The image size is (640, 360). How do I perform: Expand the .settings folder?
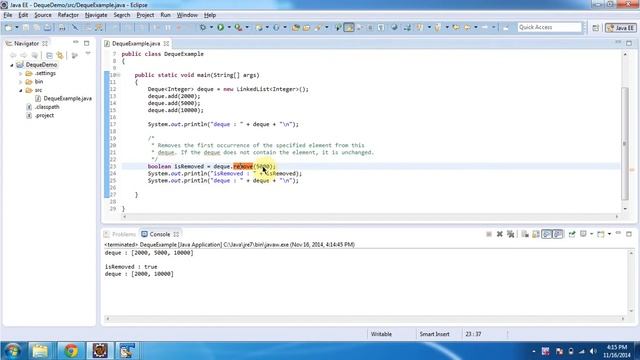[x=21, y=73]
